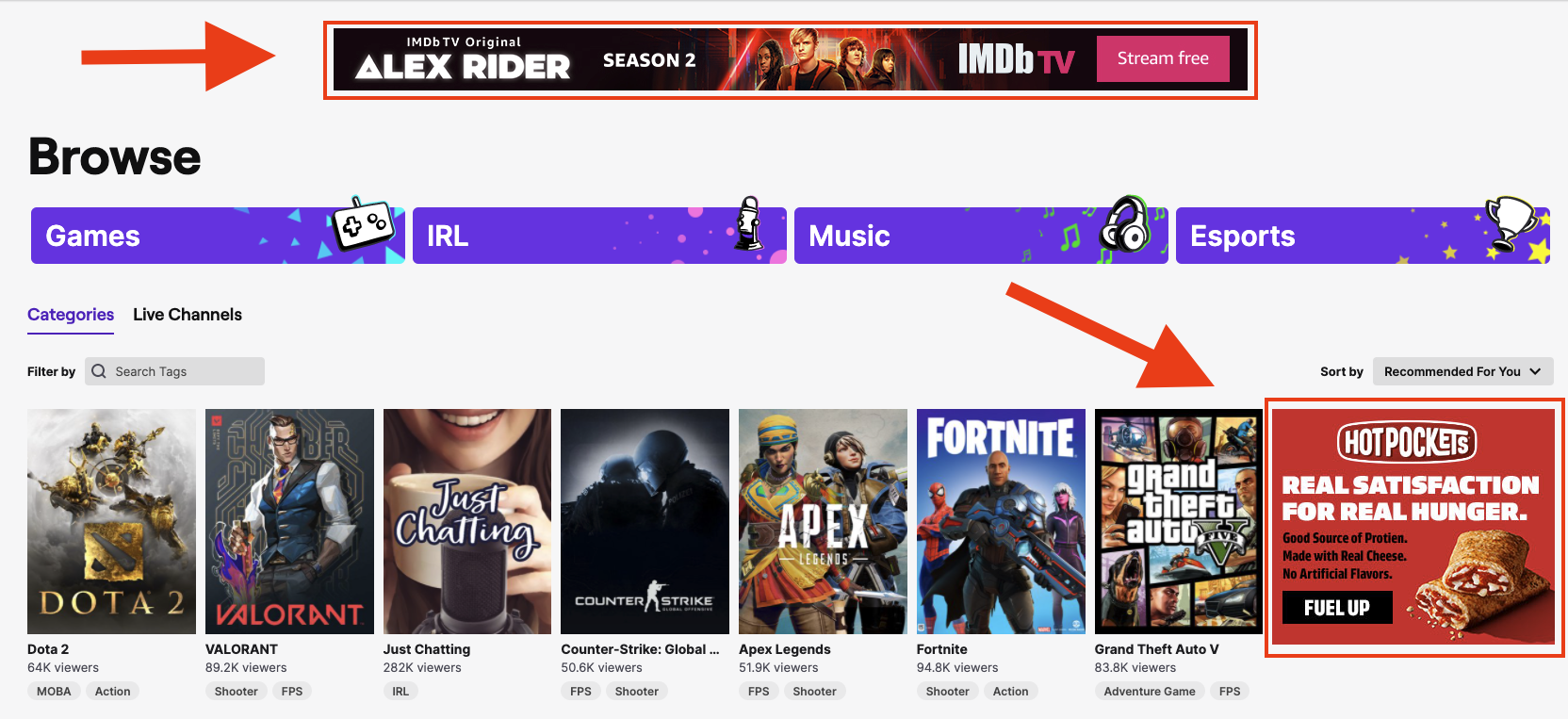The image size is (1568, 719).
Task: Click FUEL UP on the Hot Pockets ad
Action: 1337,608
